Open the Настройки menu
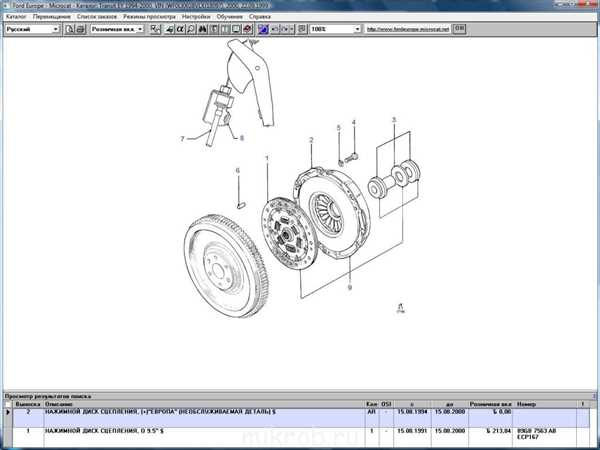 pyautogui.click(x=196, y=17)
